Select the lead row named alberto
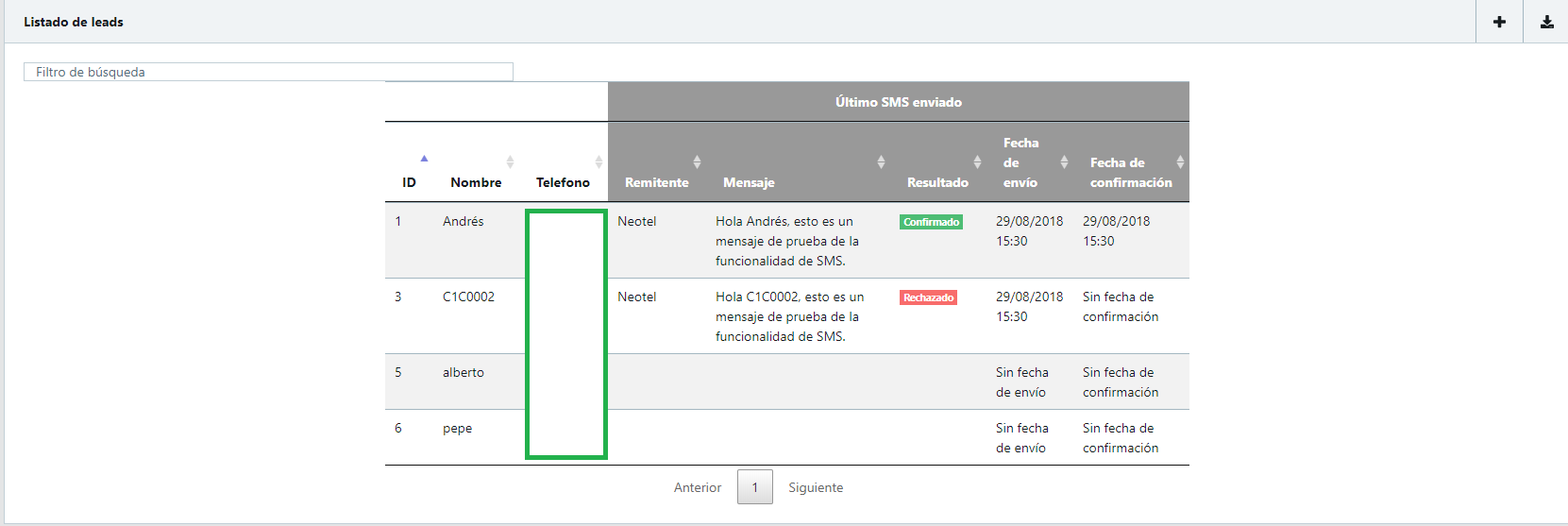1568x526 pixels. 463,372
